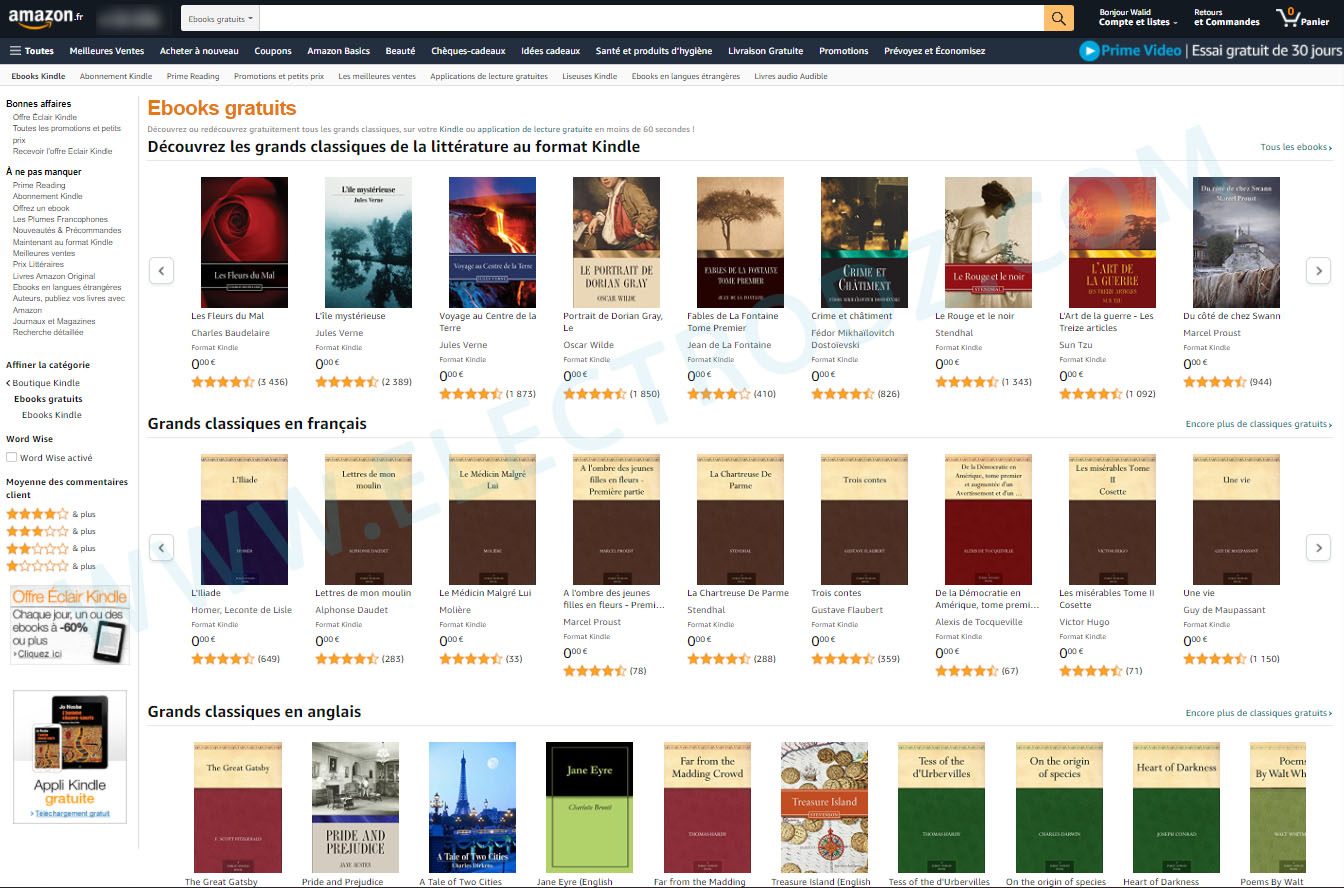Select Abonnement Kindle sub-navigation tab
The width and height of the screenshot is (1344, 888).
116,76
